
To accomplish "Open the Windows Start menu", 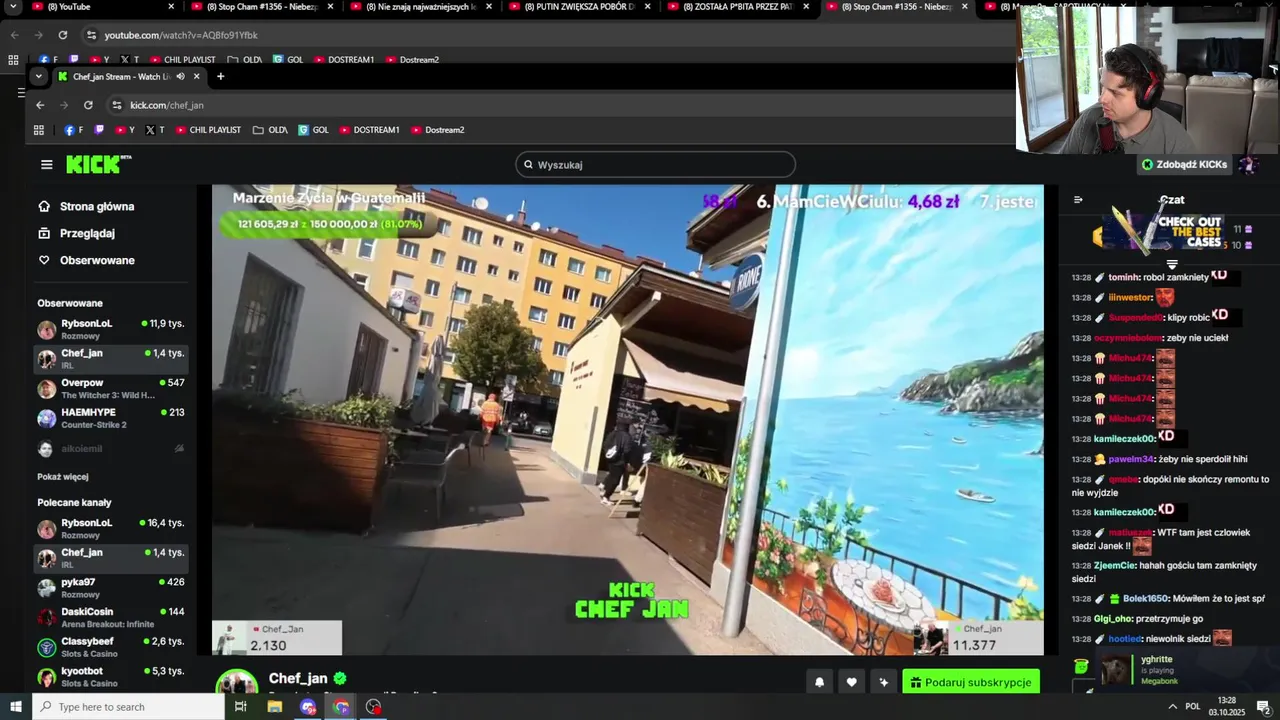I will [x=16, y=707].
